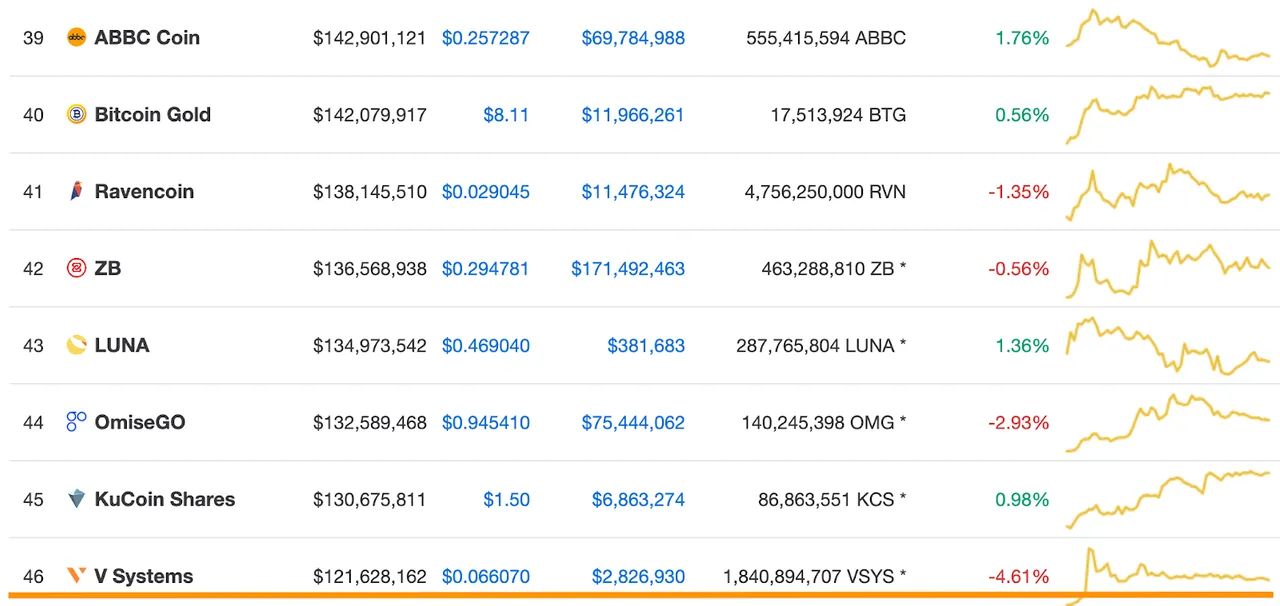Open the Ravencoin name link

[144, 192]
